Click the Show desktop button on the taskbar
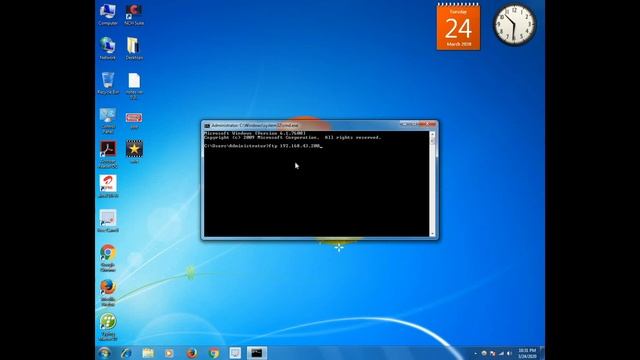Viewport: 640px width, 360px height. click(542, 353)
